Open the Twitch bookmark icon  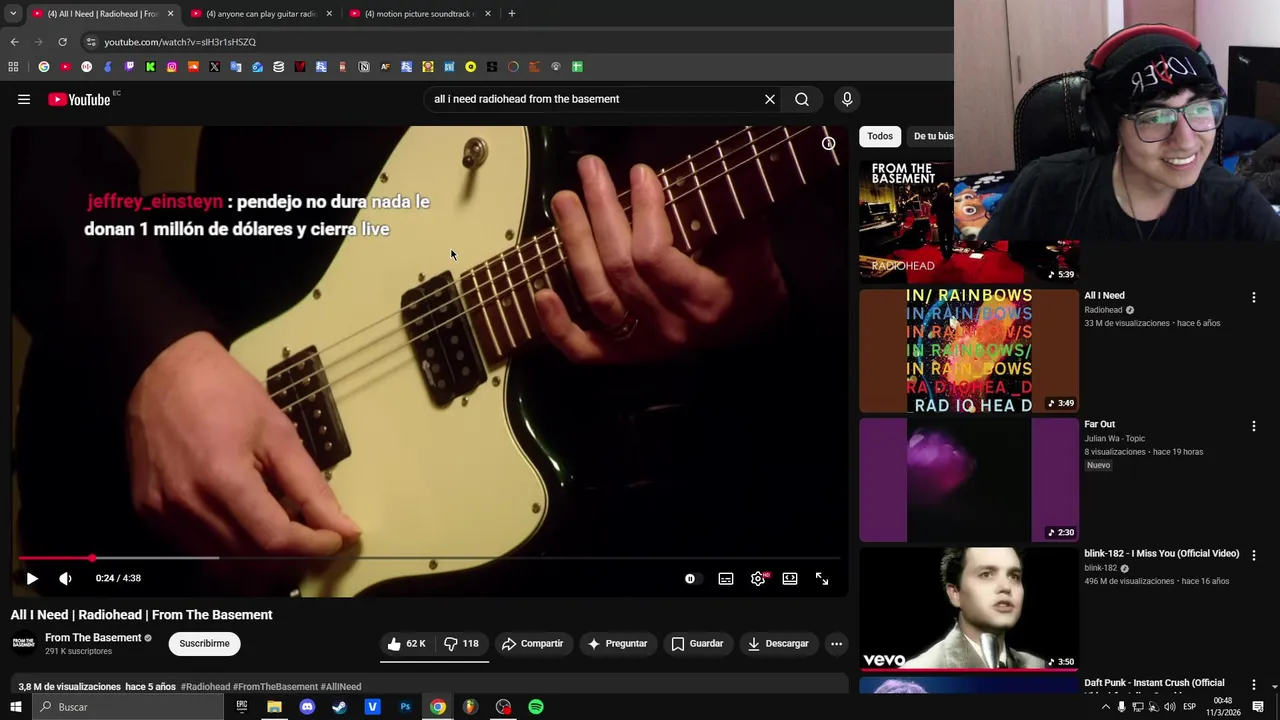click(129, 67)
